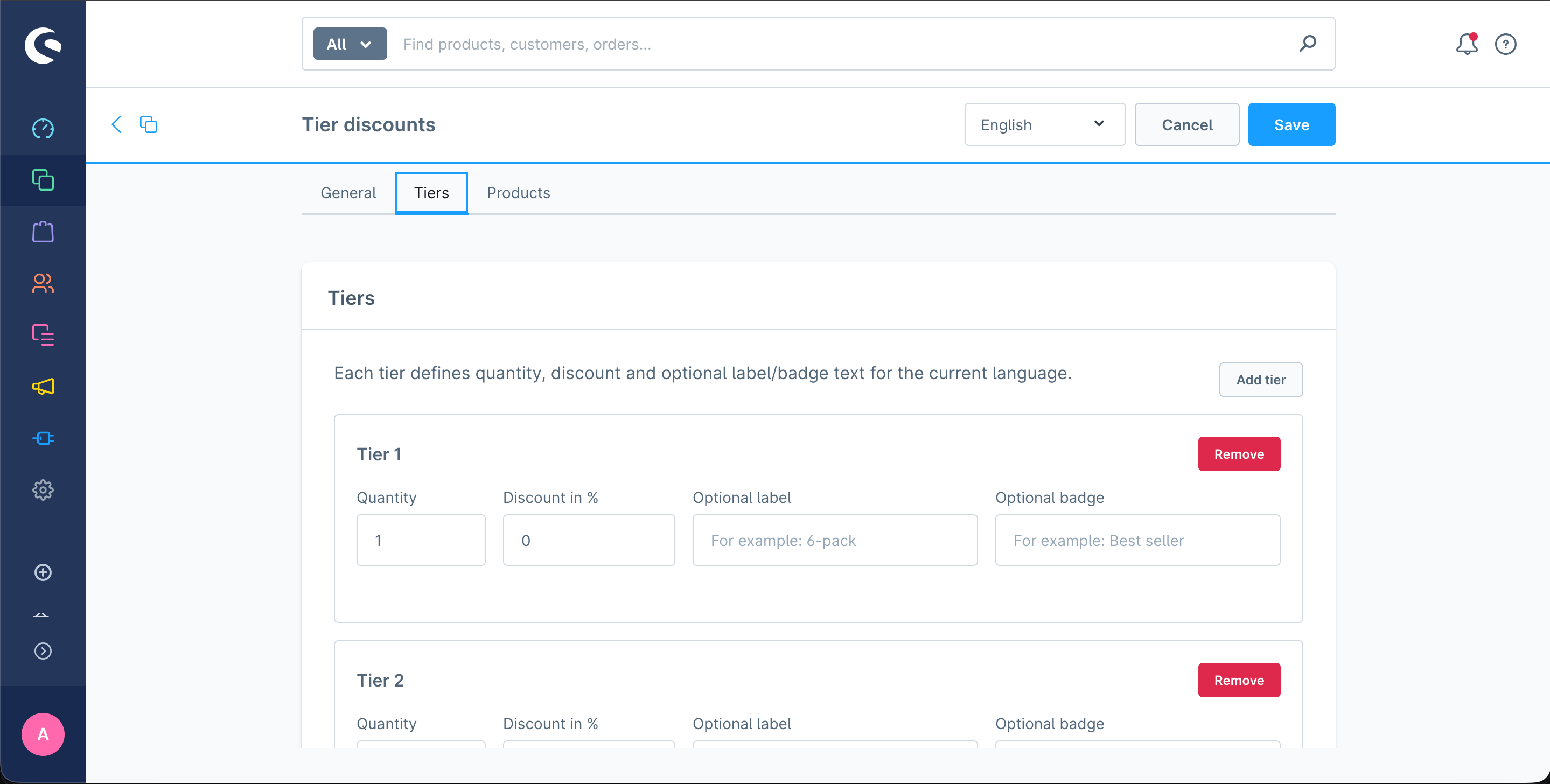Click the module icon beside the back arrow
Screen dimensions: 1550x784
(149, 124)
